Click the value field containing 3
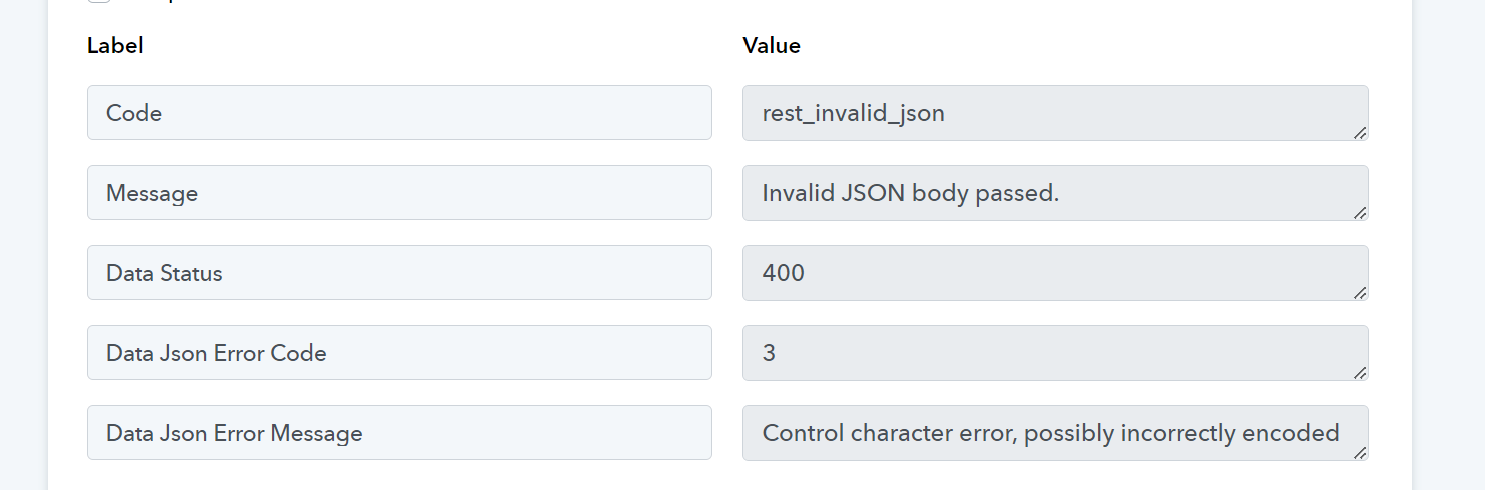The height and width of the screenshot is (490, 1486). click(x=1055, y=353)
